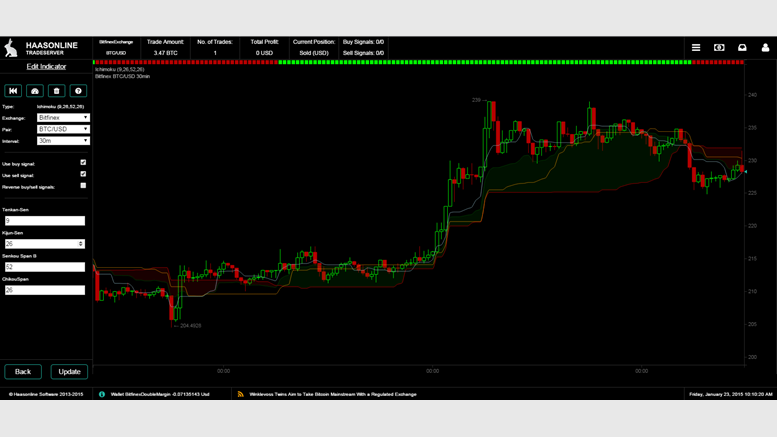Open the inbox messages icon

pos(742,48)
